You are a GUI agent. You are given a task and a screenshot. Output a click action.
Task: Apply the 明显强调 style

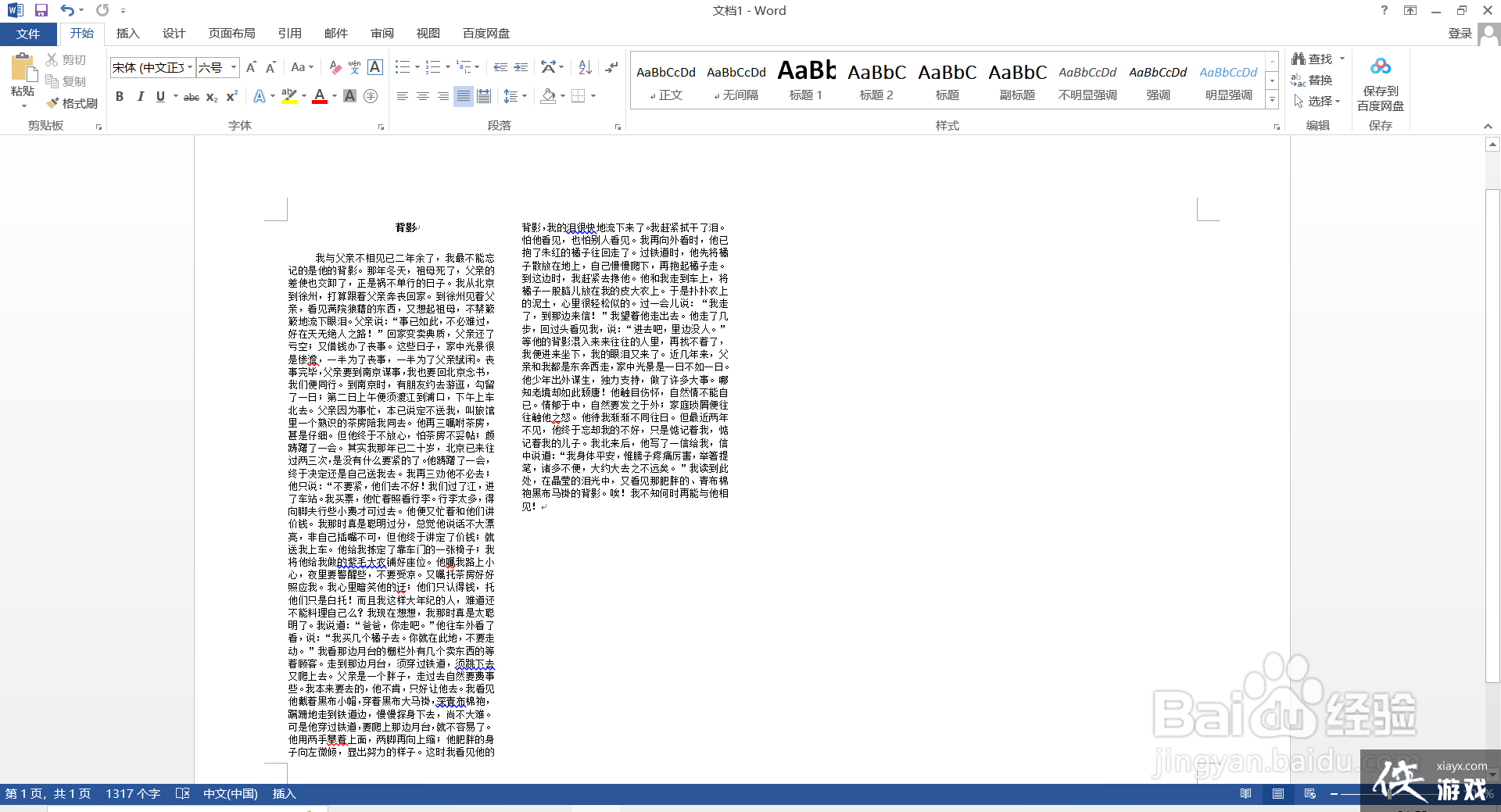coord(1228,80)
